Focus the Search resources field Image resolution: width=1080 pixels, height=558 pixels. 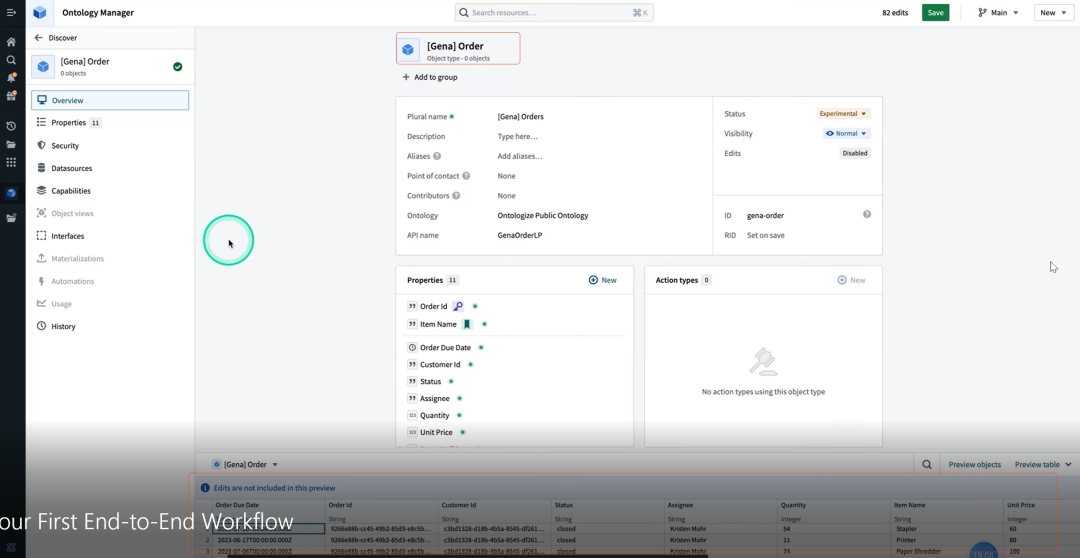pyautogui.click(x=554, y=12)
